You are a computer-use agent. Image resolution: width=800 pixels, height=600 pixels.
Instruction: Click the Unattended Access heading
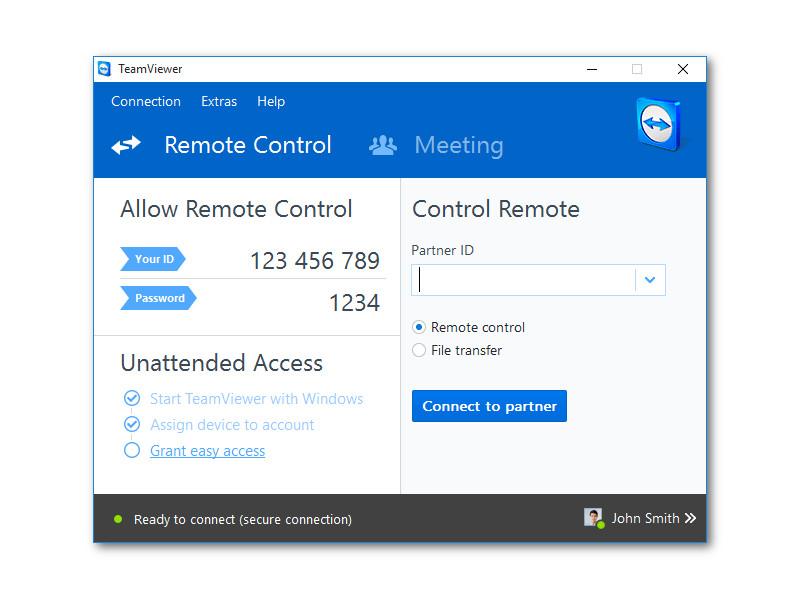pyautogui.click(x=221, y=363)
